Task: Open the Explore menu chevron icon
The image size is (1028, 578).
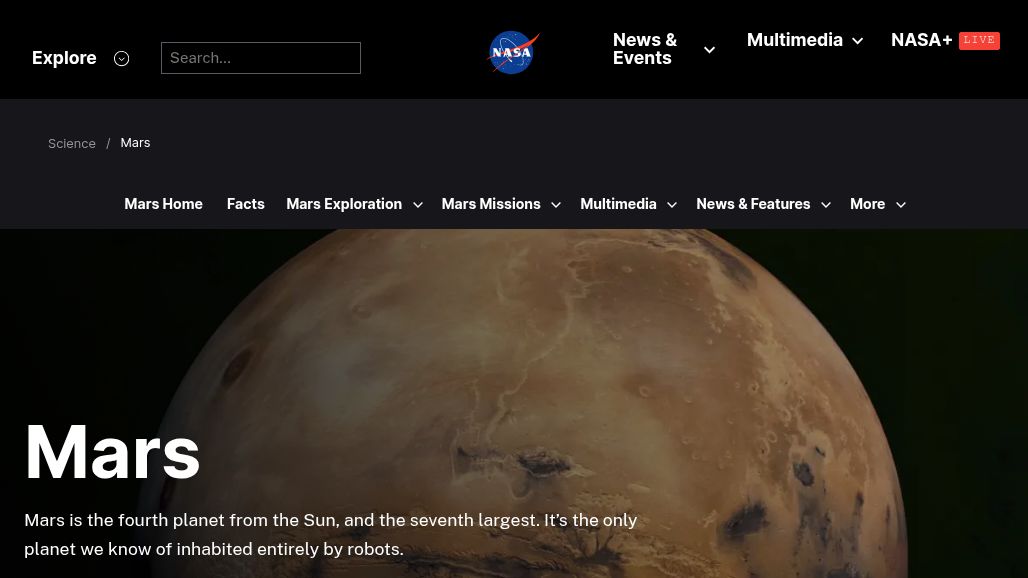Action: coord(121,58)
